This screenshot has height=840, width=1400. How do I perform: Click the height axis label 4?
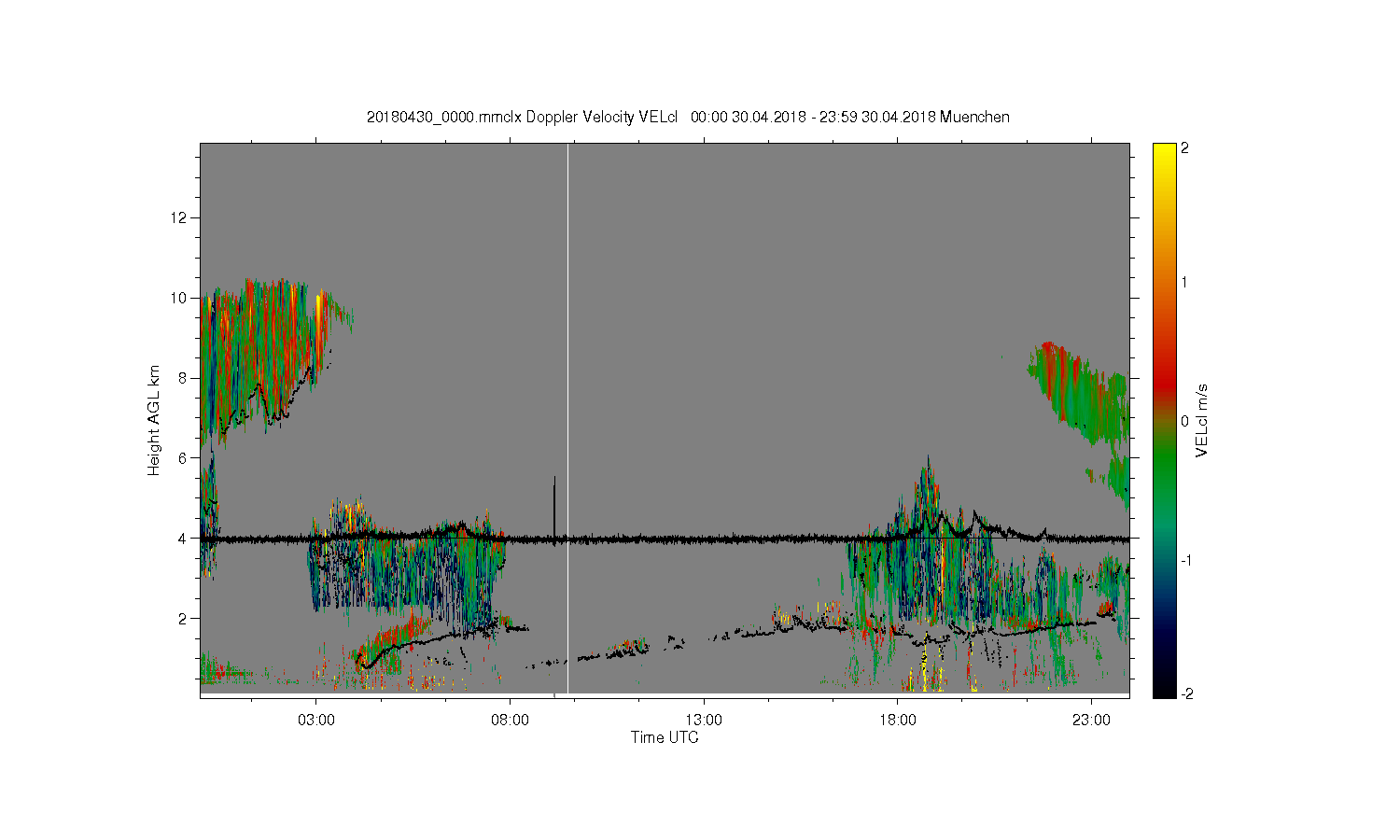click(x=183, y=539)
